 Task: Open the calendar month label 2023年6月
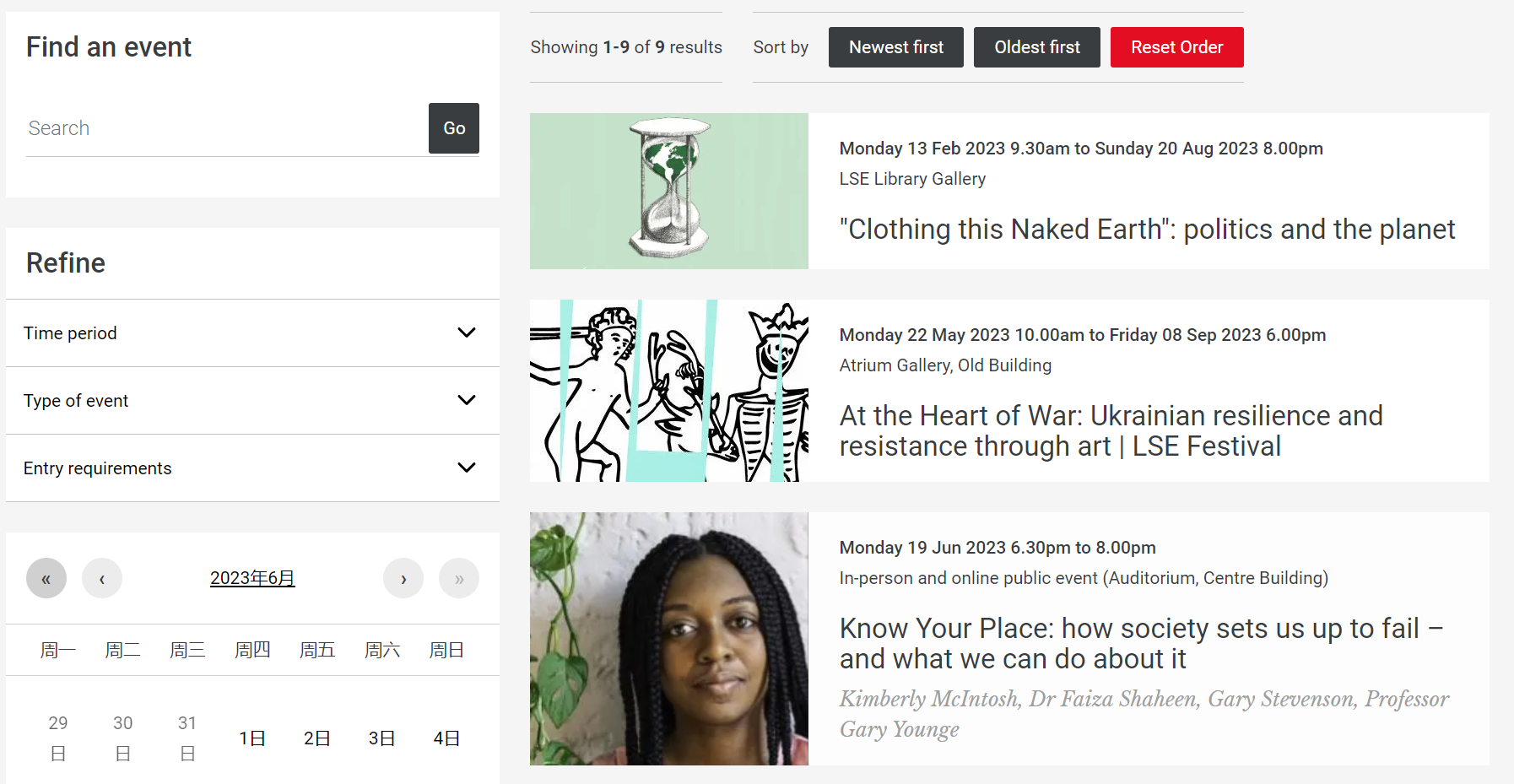pyautogui.click(x=252, y=578)
